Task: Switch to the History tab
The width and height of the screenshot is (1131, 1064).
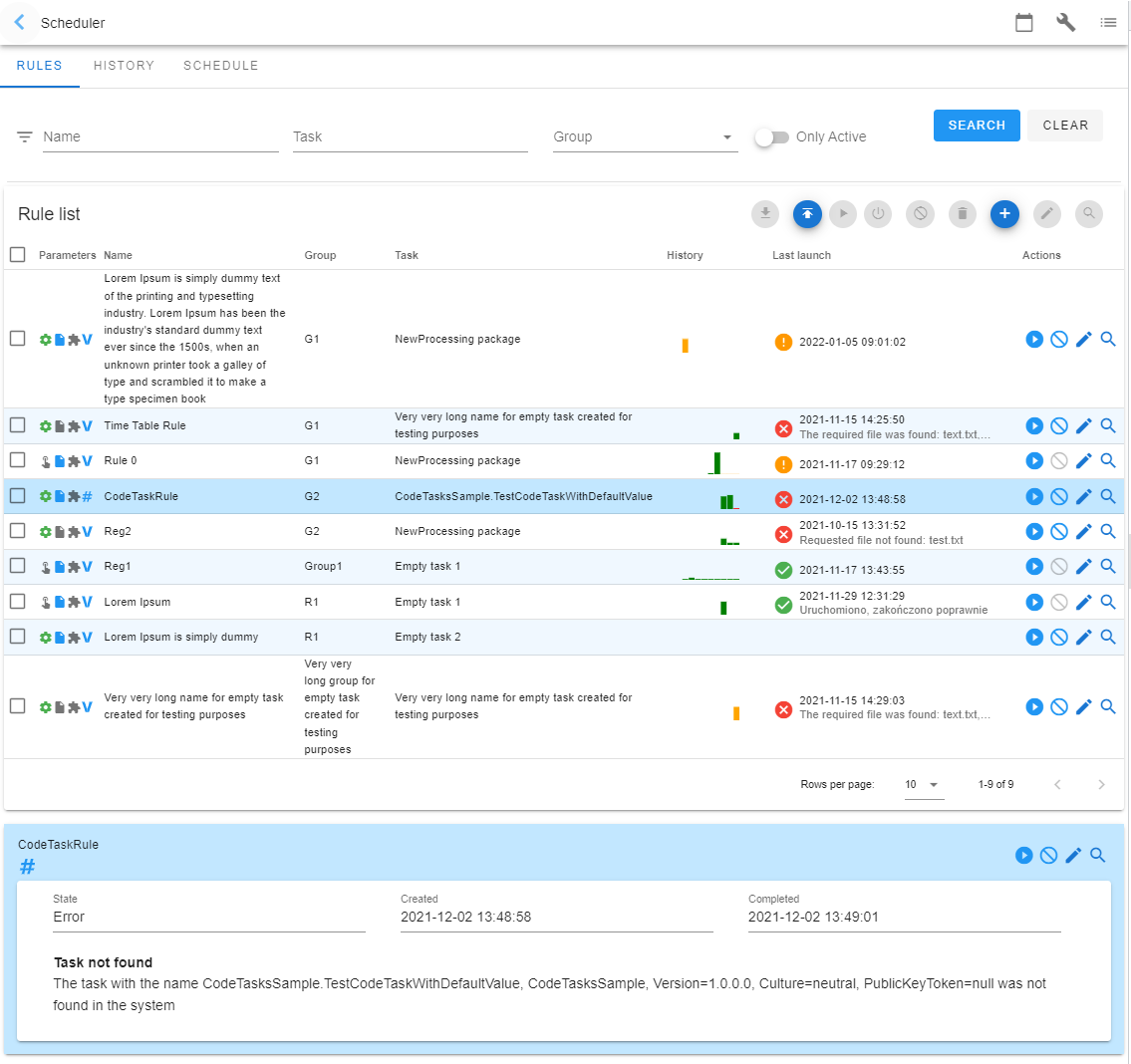Action: coord(125,66)
